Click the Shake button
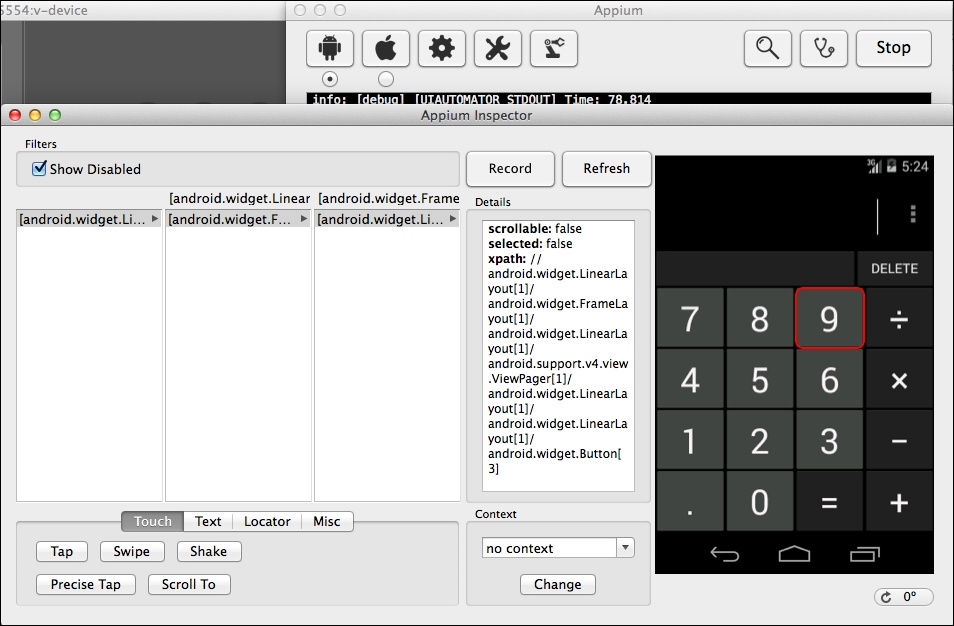Viewport: 954px width, 626px height. [209, 551]
